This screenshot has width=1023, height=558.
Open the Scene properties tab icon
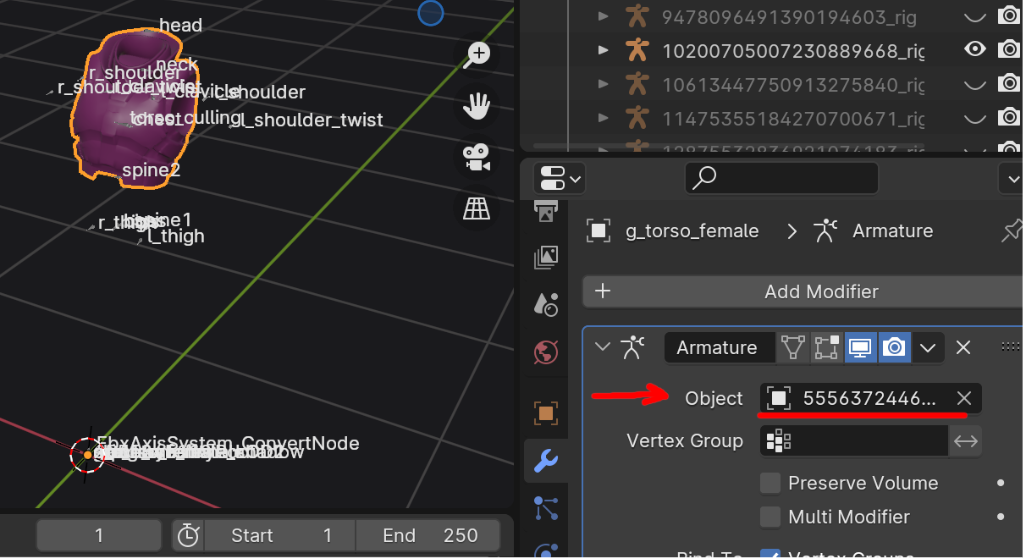(x=546, y=304)
